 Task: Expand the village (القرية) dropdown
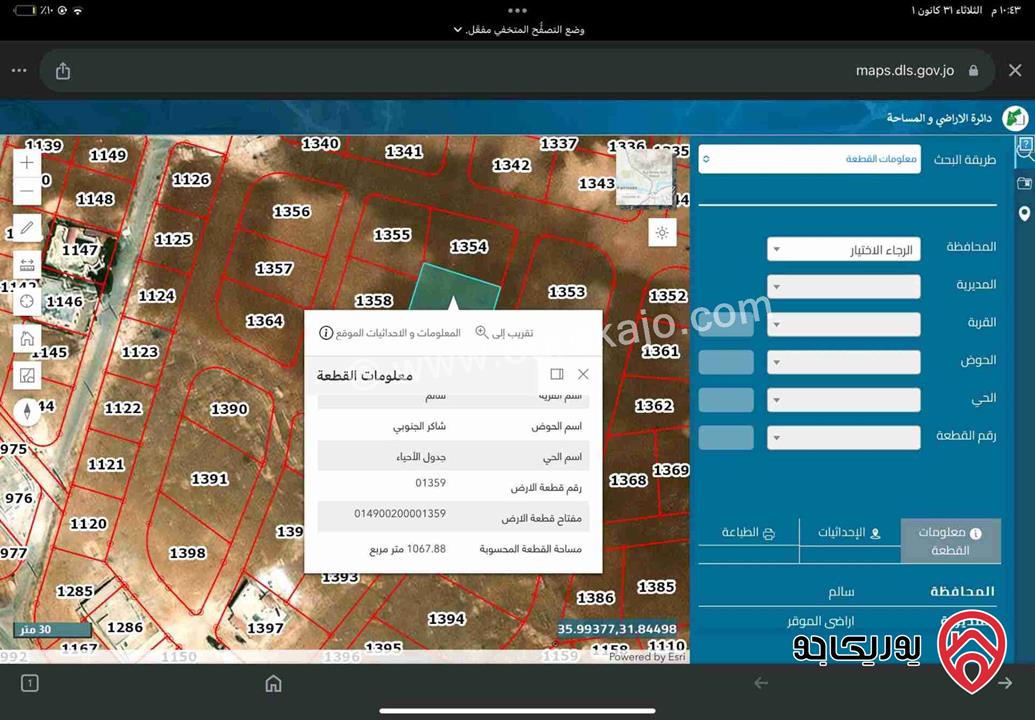(x=844, y=324)
